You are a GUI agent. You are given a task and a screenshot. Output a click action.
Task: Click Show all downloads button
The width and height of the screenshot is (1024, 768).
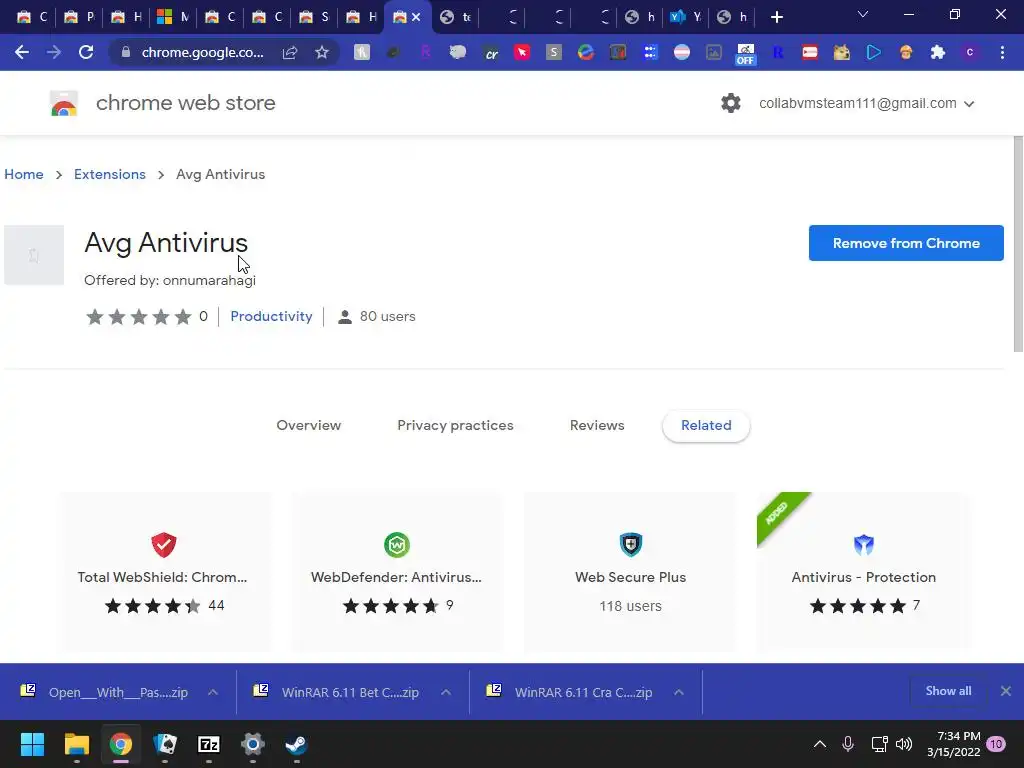click(948, 691)
